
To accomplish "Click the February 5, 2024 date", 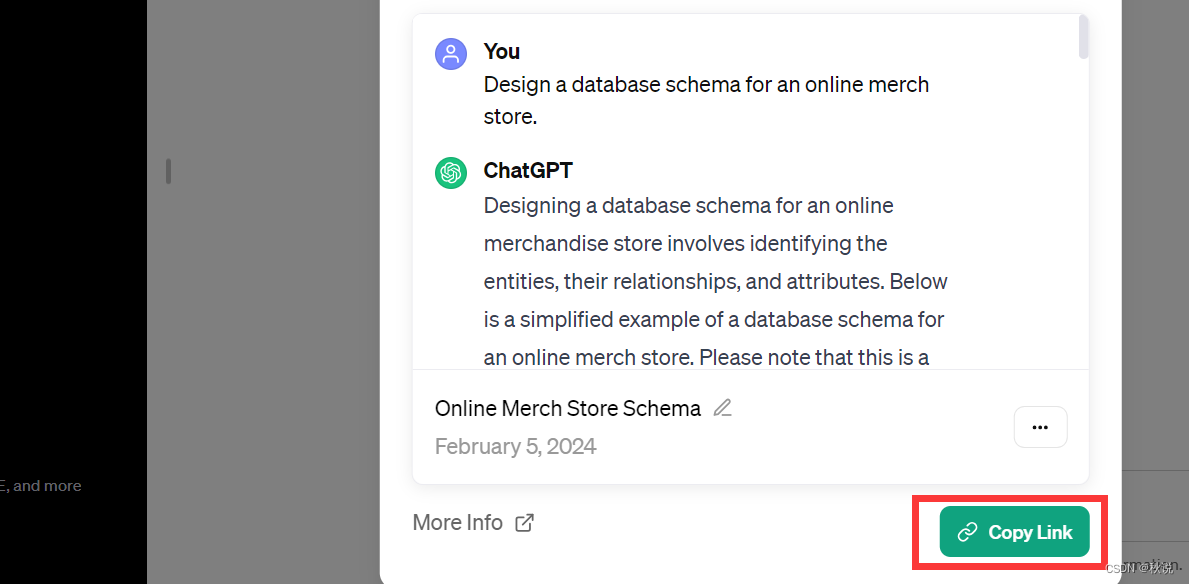I will 515,446.
